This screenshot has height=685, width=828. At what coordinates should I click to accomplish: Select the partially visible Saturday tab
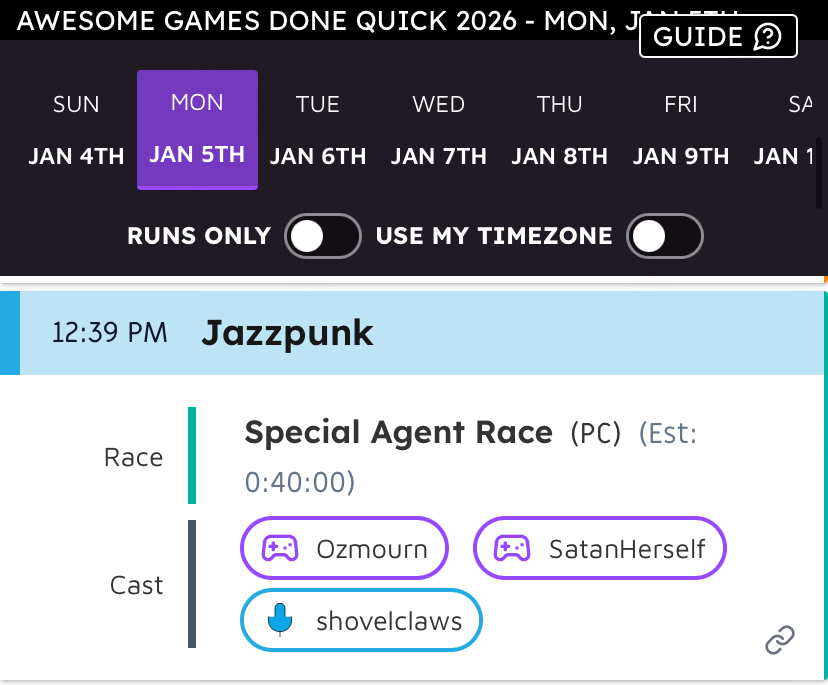click(x=789, y=130)
